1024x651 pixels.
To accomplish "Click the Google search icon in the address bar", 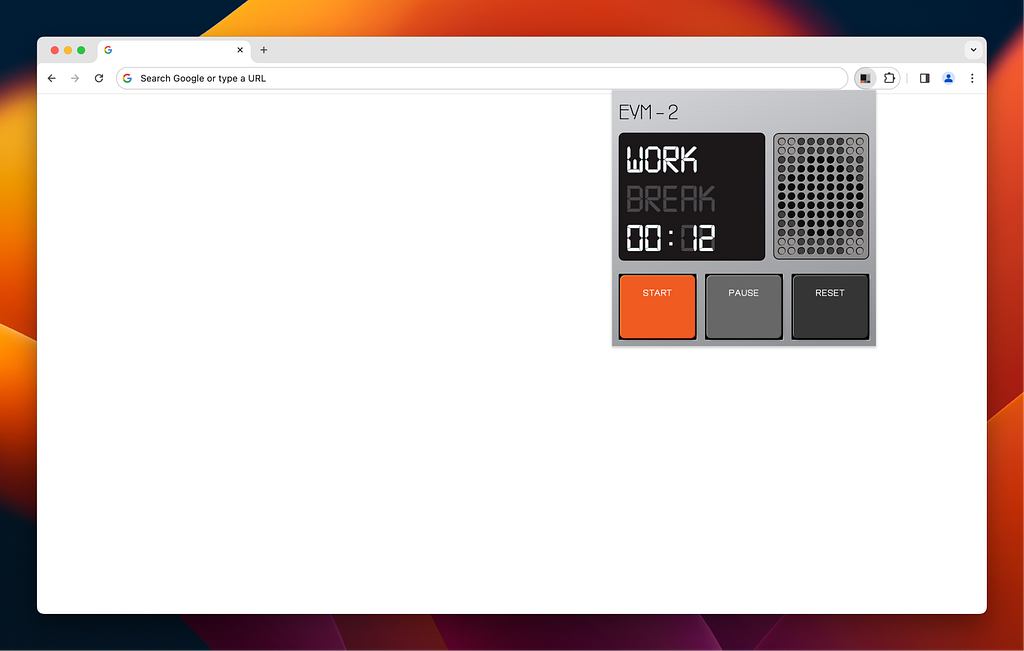I will [x=127, y=77].
